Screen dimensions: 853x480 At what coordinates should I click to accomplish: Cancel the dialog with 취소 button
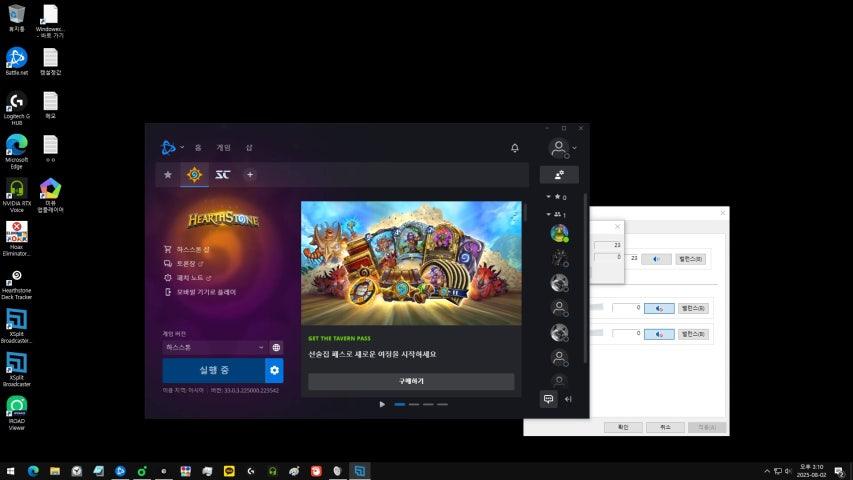[x=665, y=427]
